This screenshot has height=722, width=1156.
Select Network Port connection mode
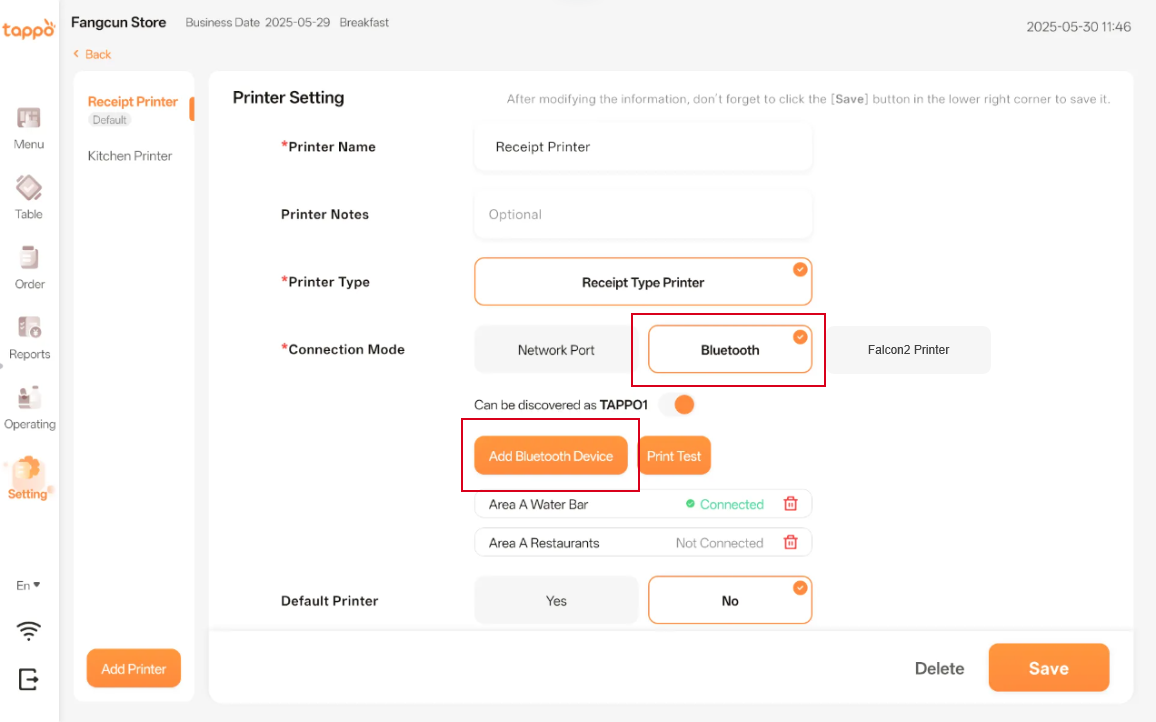(x=556, y=350)
